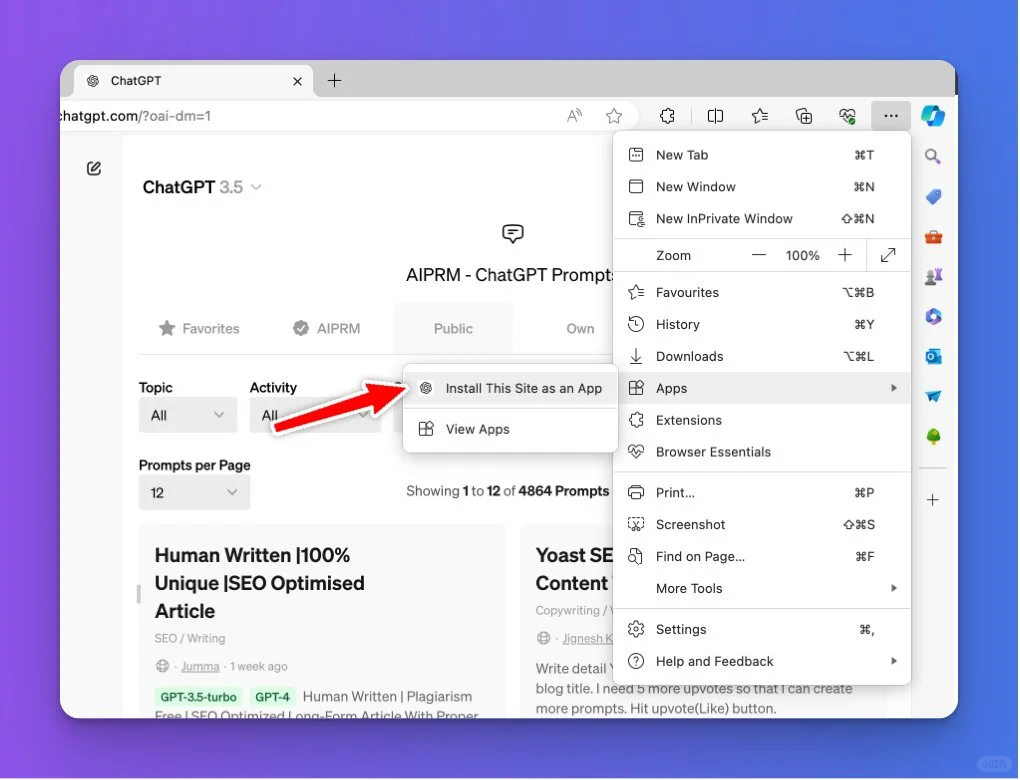Open History from the menu

click(761, 325)
